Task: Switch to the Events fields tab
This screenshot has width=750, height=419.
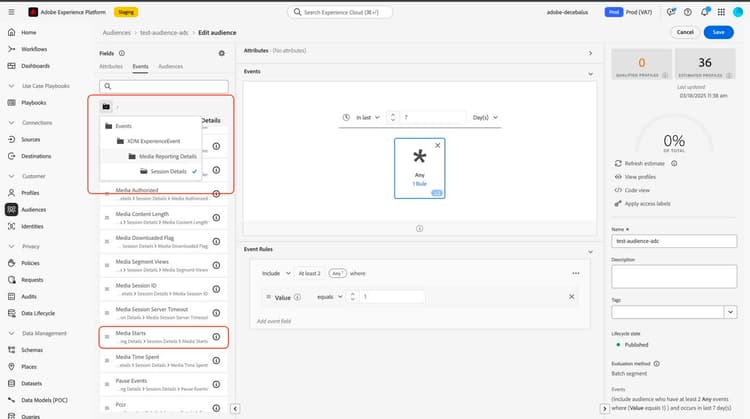Action: pyautogui.click(x=140, y=66)
